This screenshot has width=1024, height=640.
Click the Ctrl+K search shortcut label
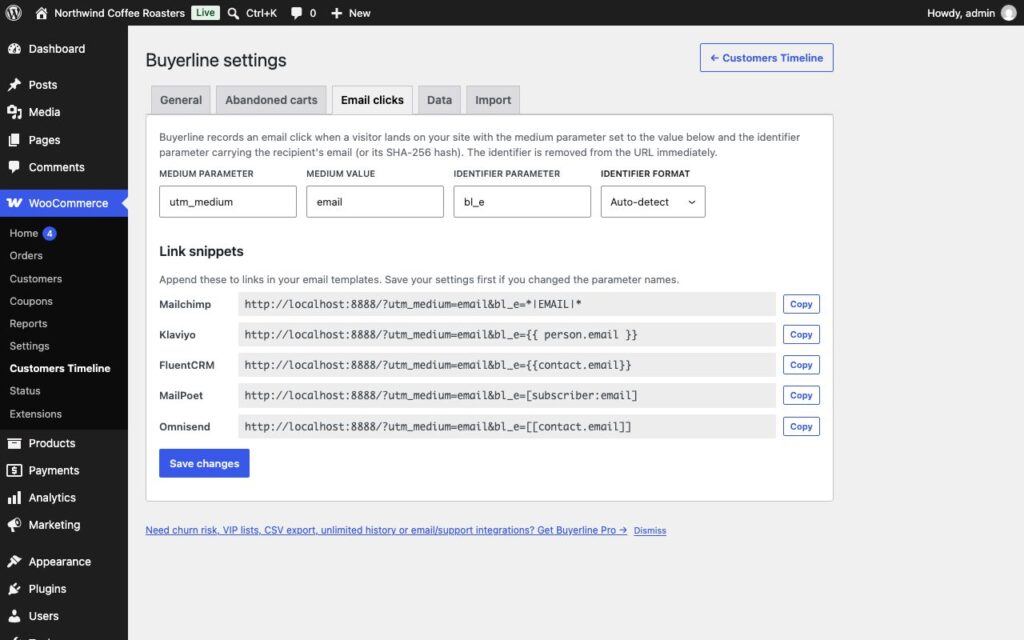point(261,13)
